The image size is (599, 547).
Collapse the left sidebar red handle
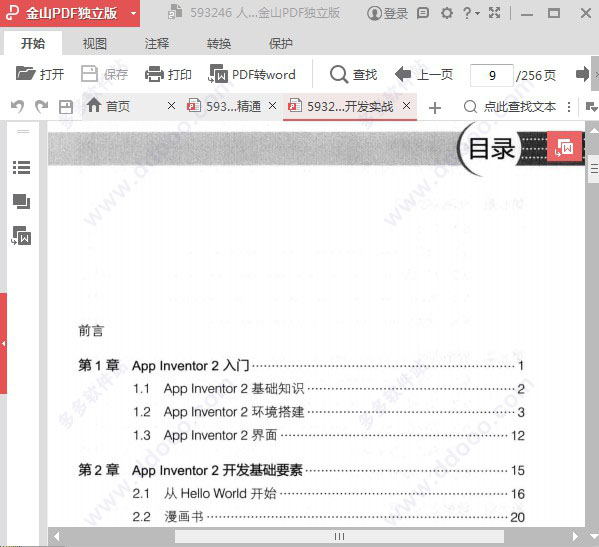coord(3,343)
